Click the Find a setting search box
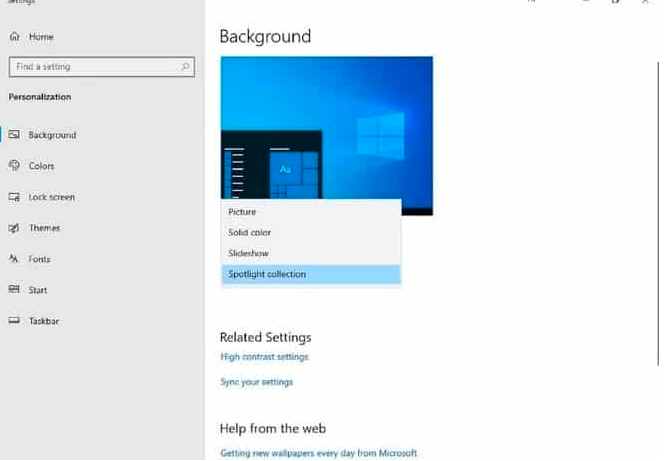The height and width of the screenshot is (461, 664). (x=95, y=67)
